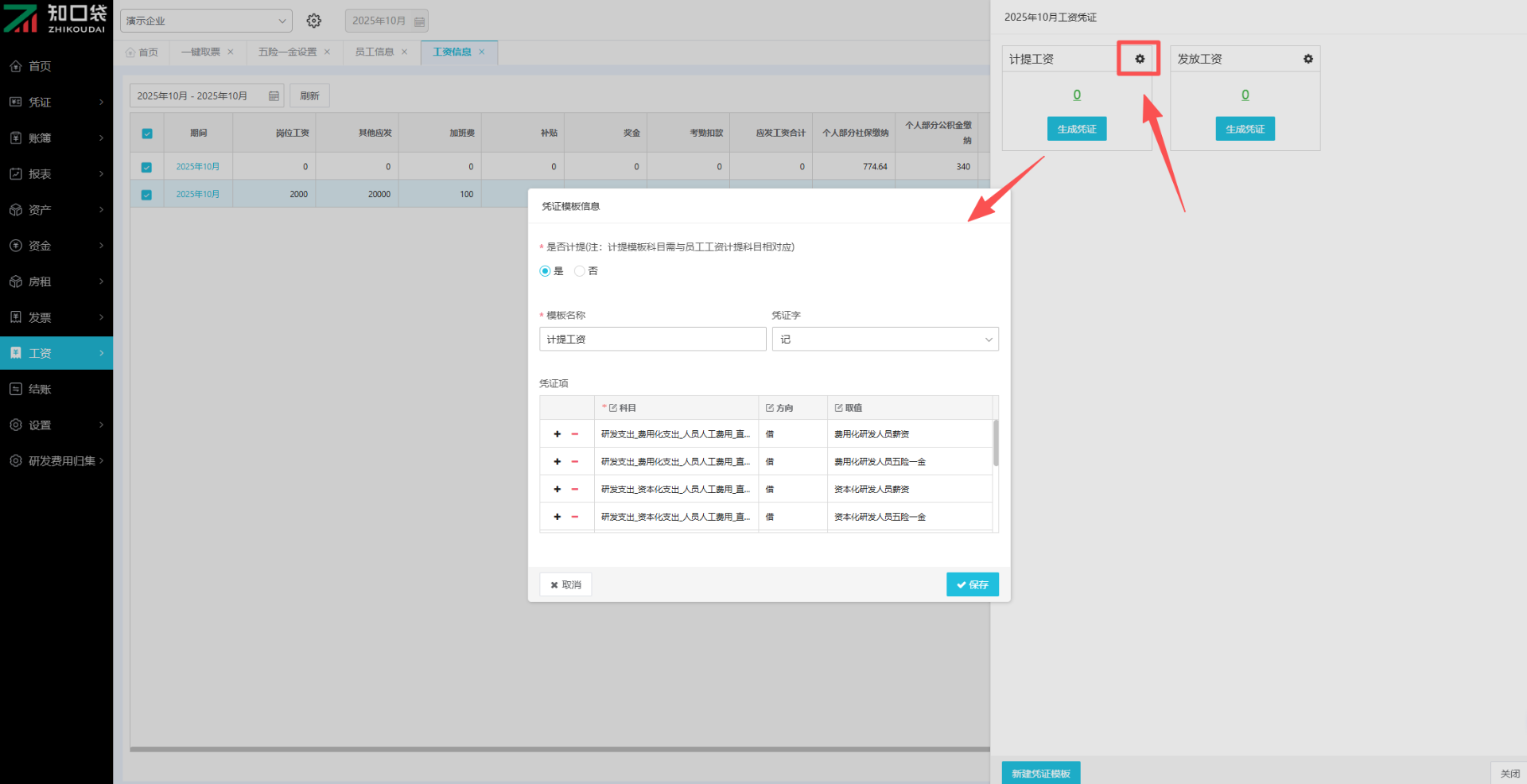Click the 保存 button in the dialog

tap(972, 584)
